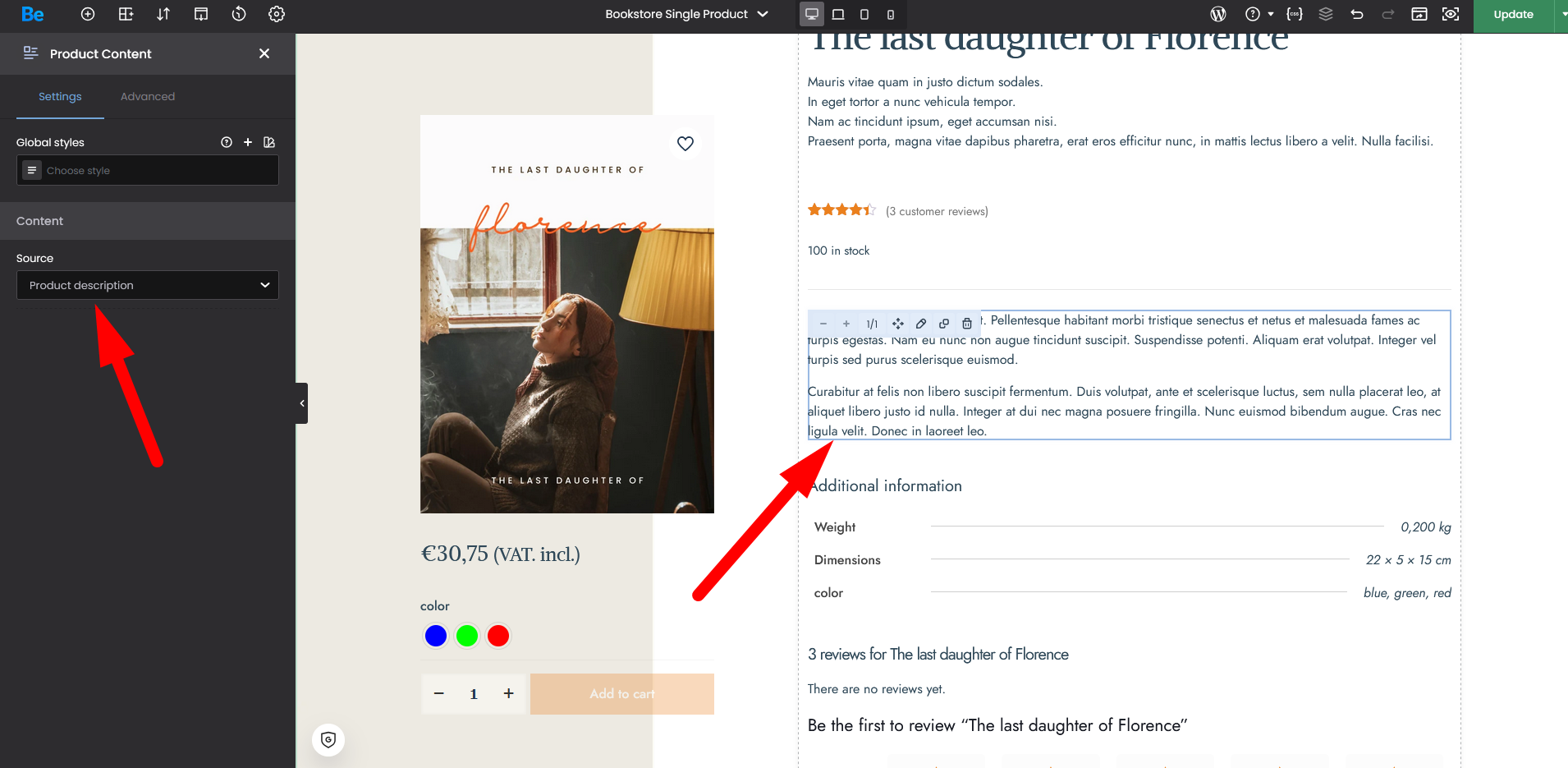Open the Source dropdown showing Product description
Screen dimensions: 1568x768
coord(148,285)
